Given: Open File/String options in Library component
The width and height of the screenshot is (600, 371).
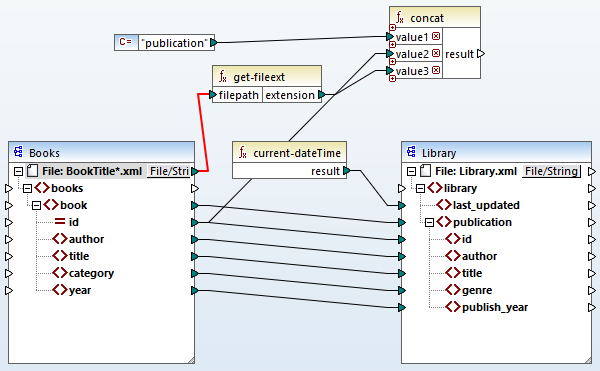Looking at the screenshot, I should [551, 171].
